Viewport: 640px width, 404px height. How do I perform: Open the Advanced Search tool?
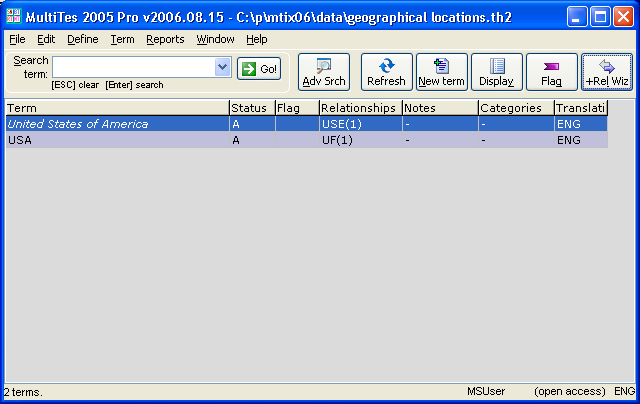click(324, 72)
